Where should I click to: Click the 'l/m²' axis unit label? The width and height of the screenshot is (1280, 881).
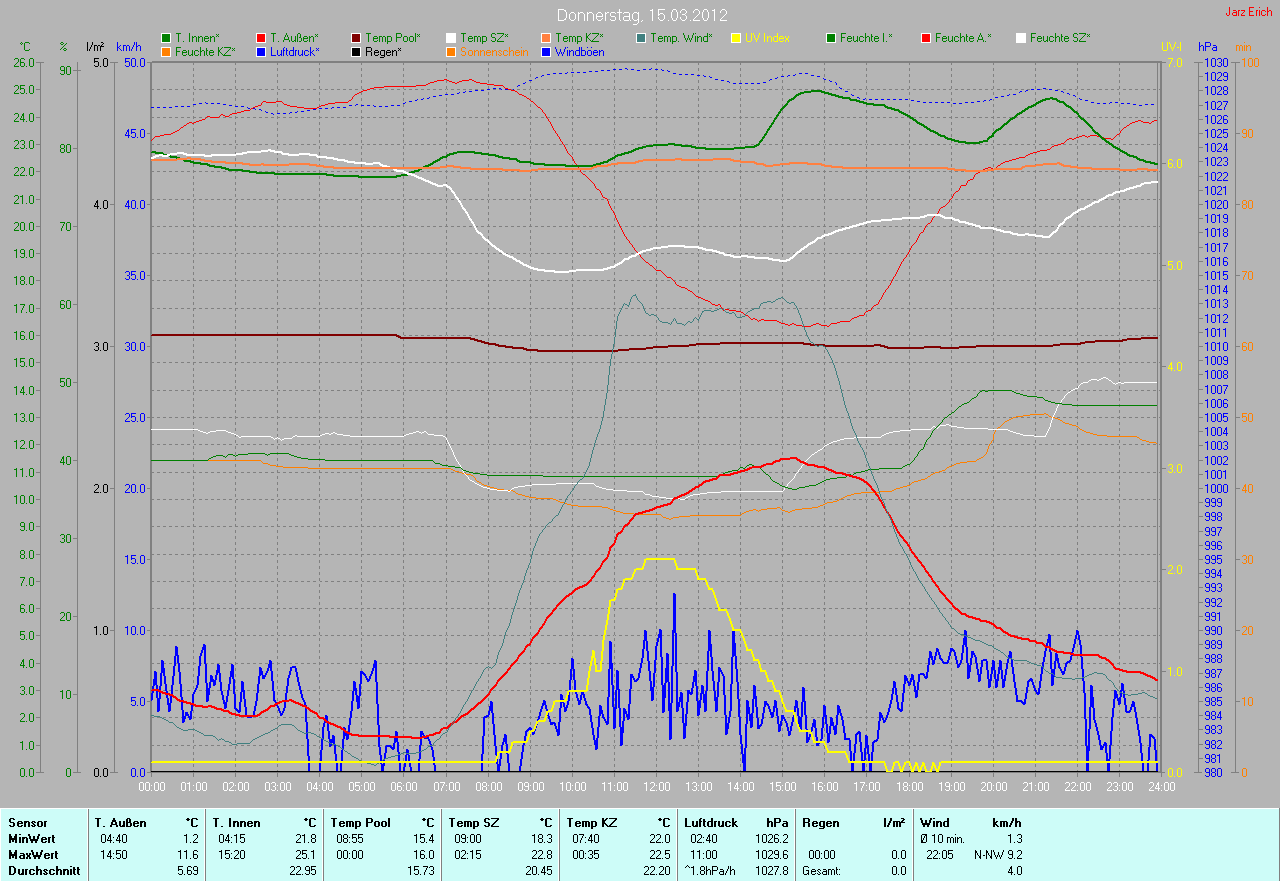pos(95,47)
